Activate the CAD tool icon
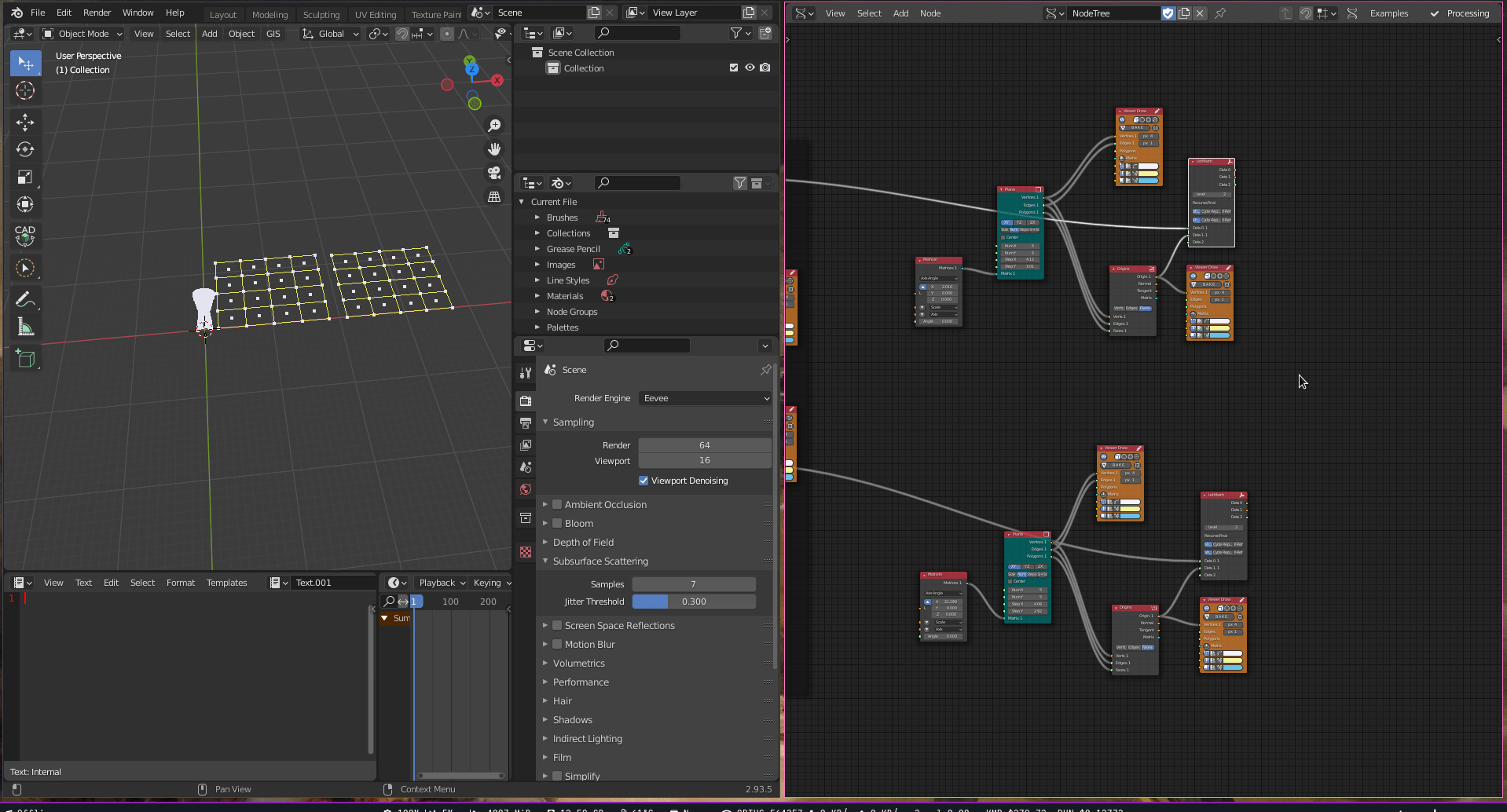Screen dimensions: 1507x812 (x=25, y=236)
